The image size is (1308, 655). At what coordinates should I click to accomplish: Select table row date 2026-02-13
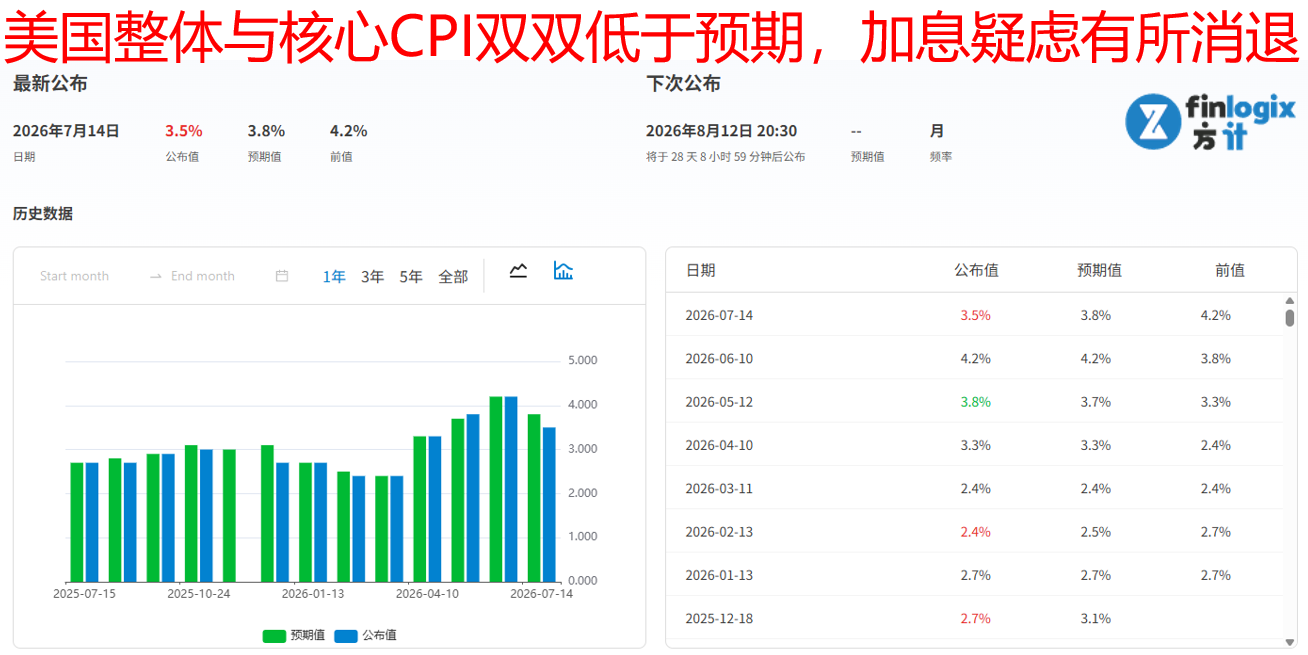click(719, 532)
